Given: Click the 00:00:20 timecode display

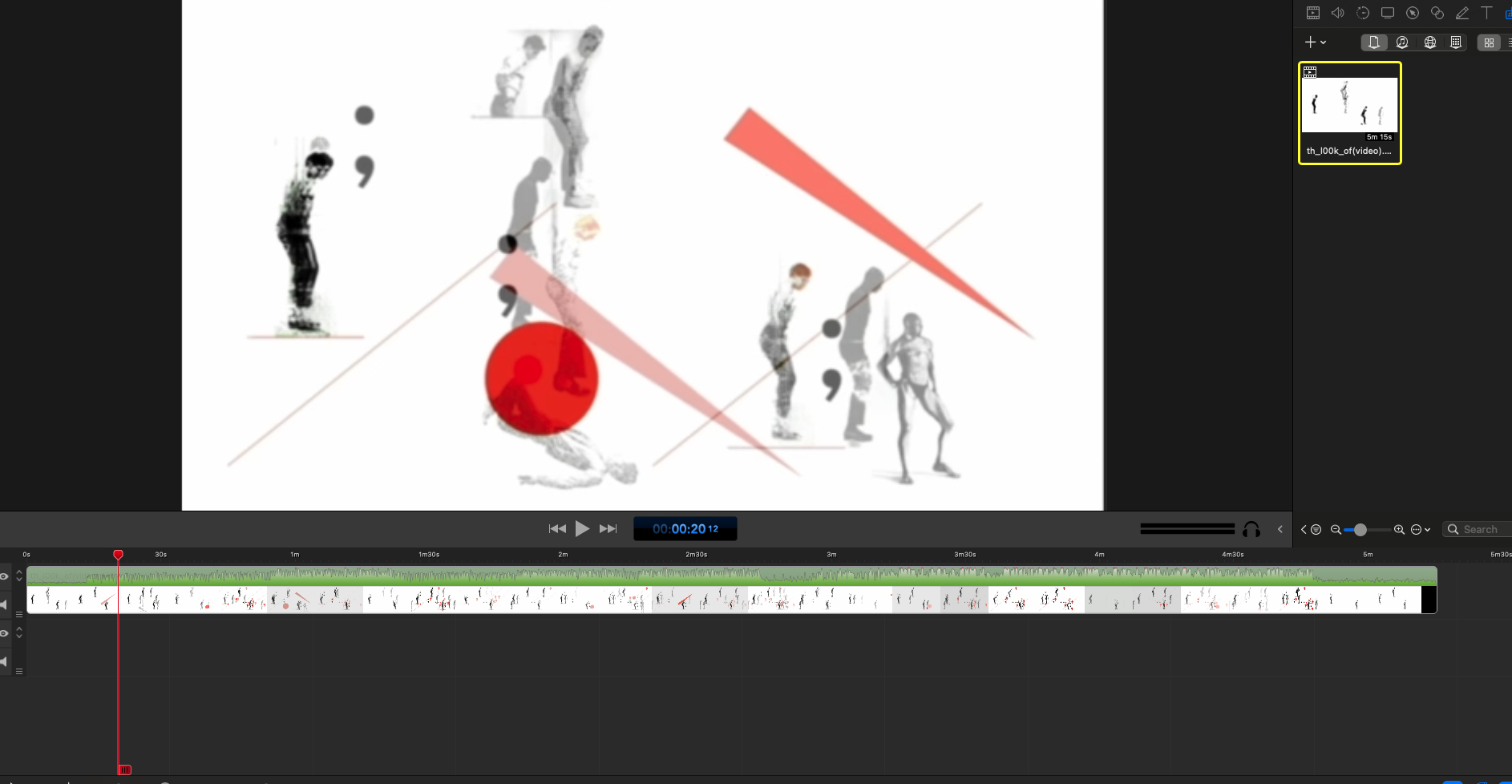Looking at the screenshot, I should point(685,529).
